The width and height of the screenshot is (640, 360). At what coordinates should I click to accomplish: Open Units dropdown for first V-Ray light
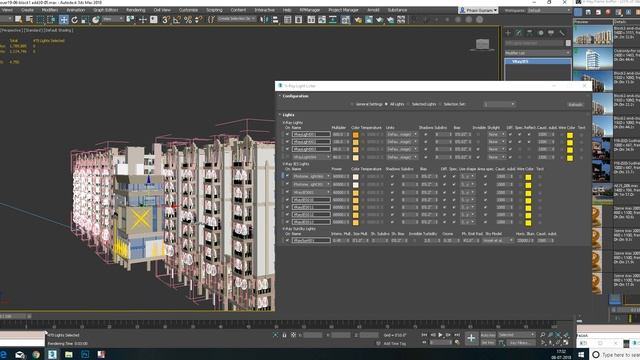coord(402,134)
